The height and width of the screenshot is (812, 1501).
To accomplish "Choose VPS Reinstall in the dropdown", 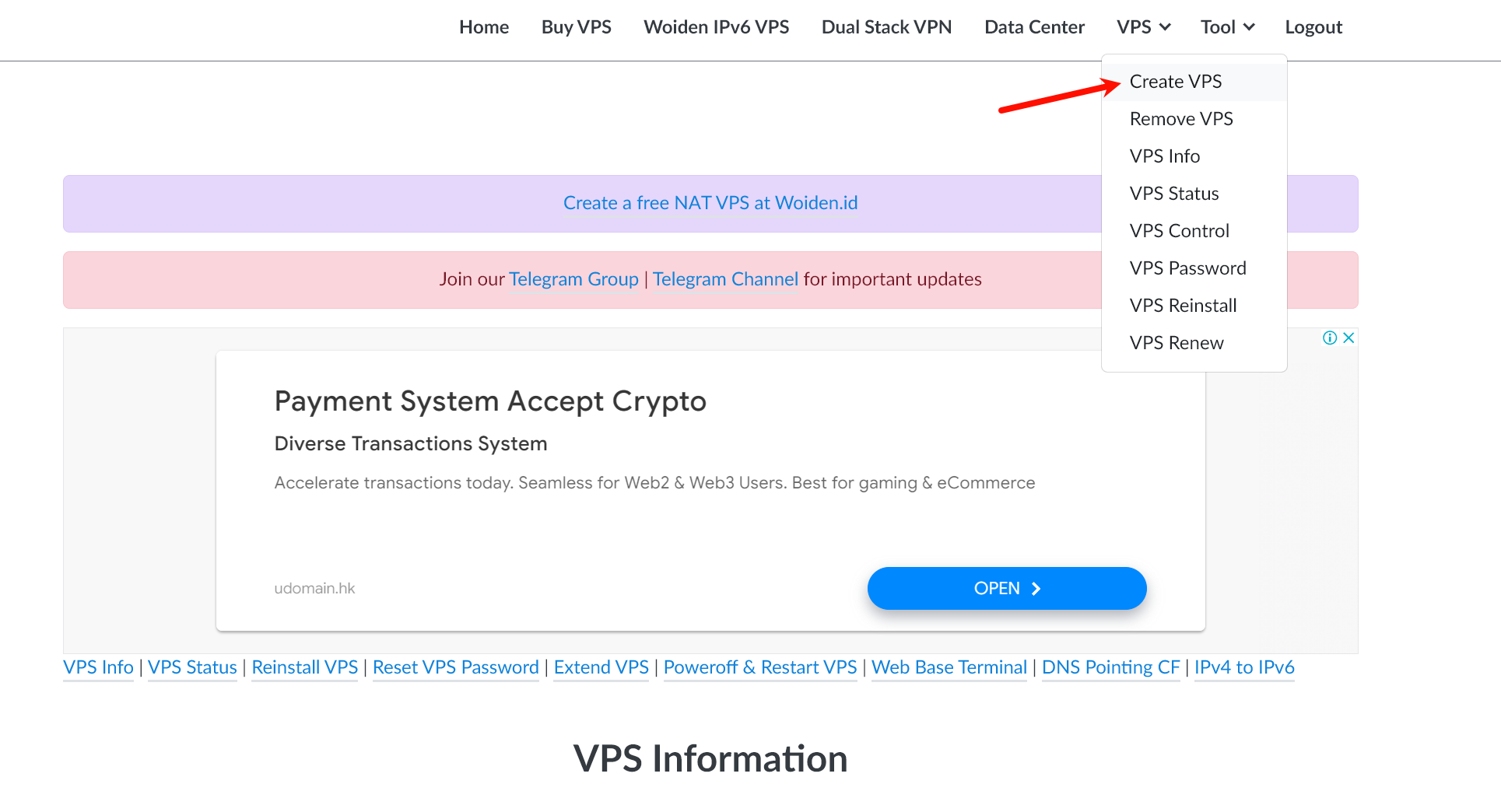I will point(1183,306).
